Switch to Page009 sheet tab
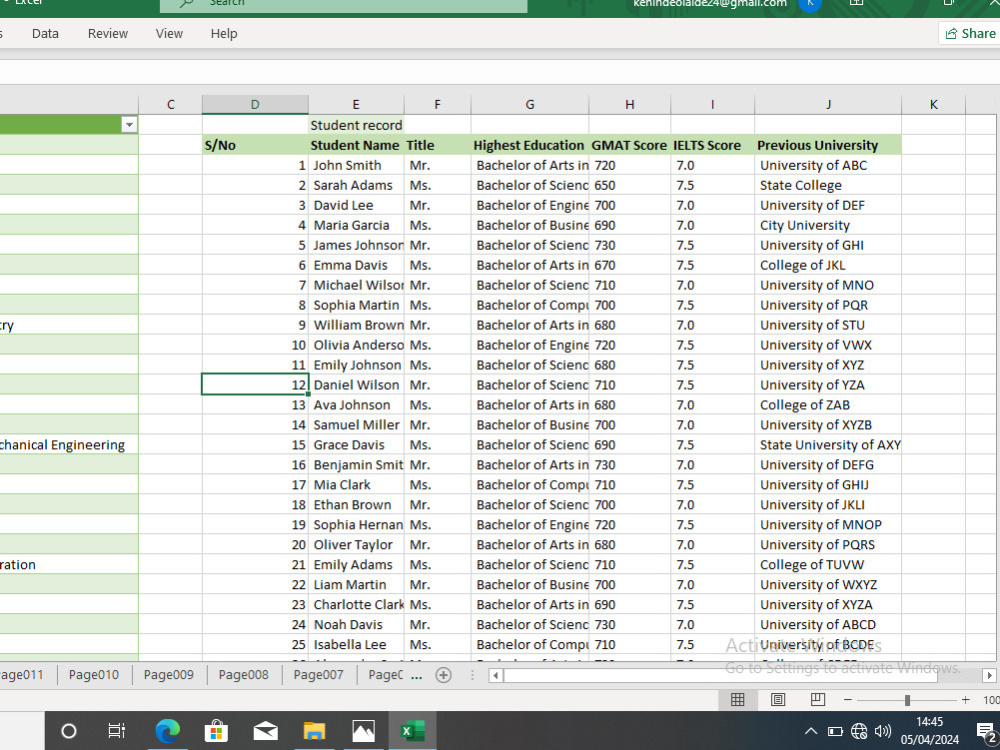This screenshot has width=1000, height=750. [168, 675]
